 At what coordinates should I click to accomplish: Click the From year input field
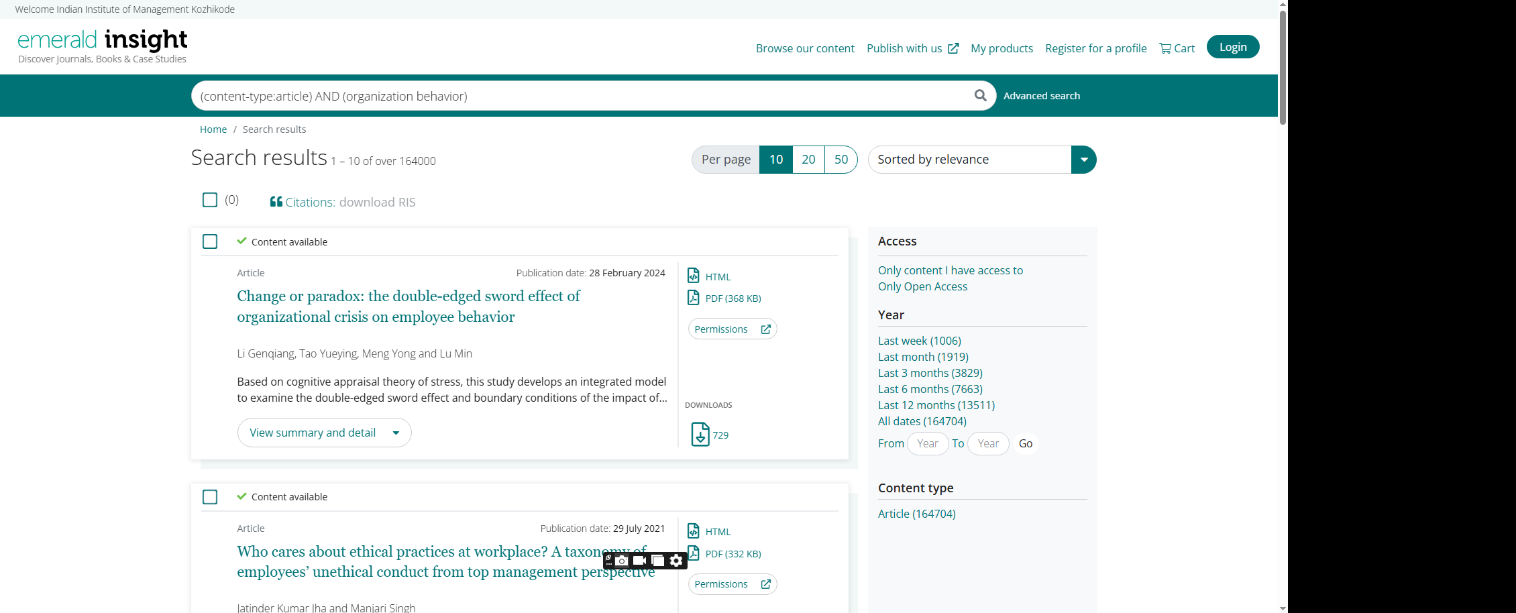[927, 444]
